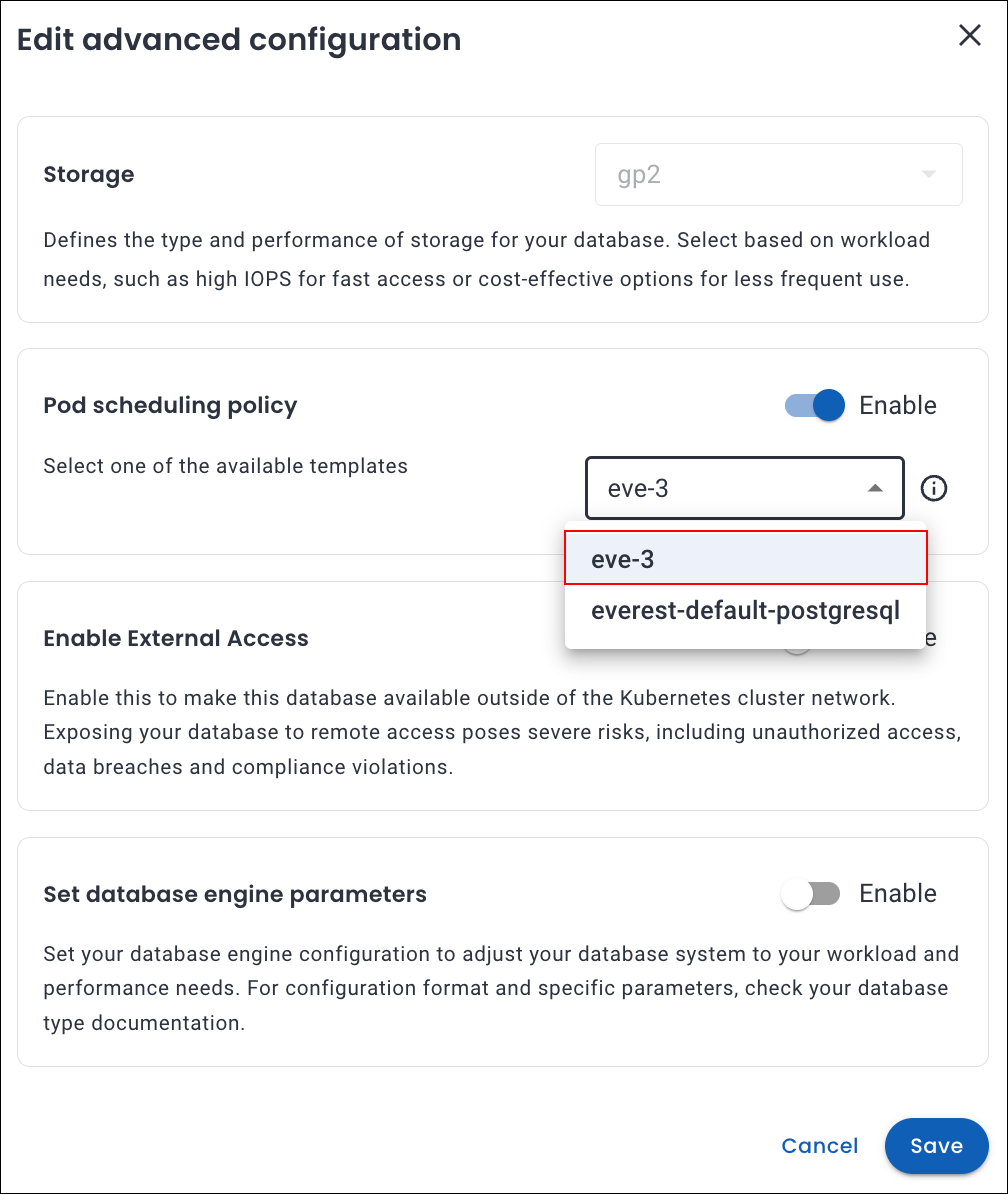Viewport: 1008px width, 1194px height.
Task: Click the Enable label beside Pod scheduling toggle
Action: [898, 405]
